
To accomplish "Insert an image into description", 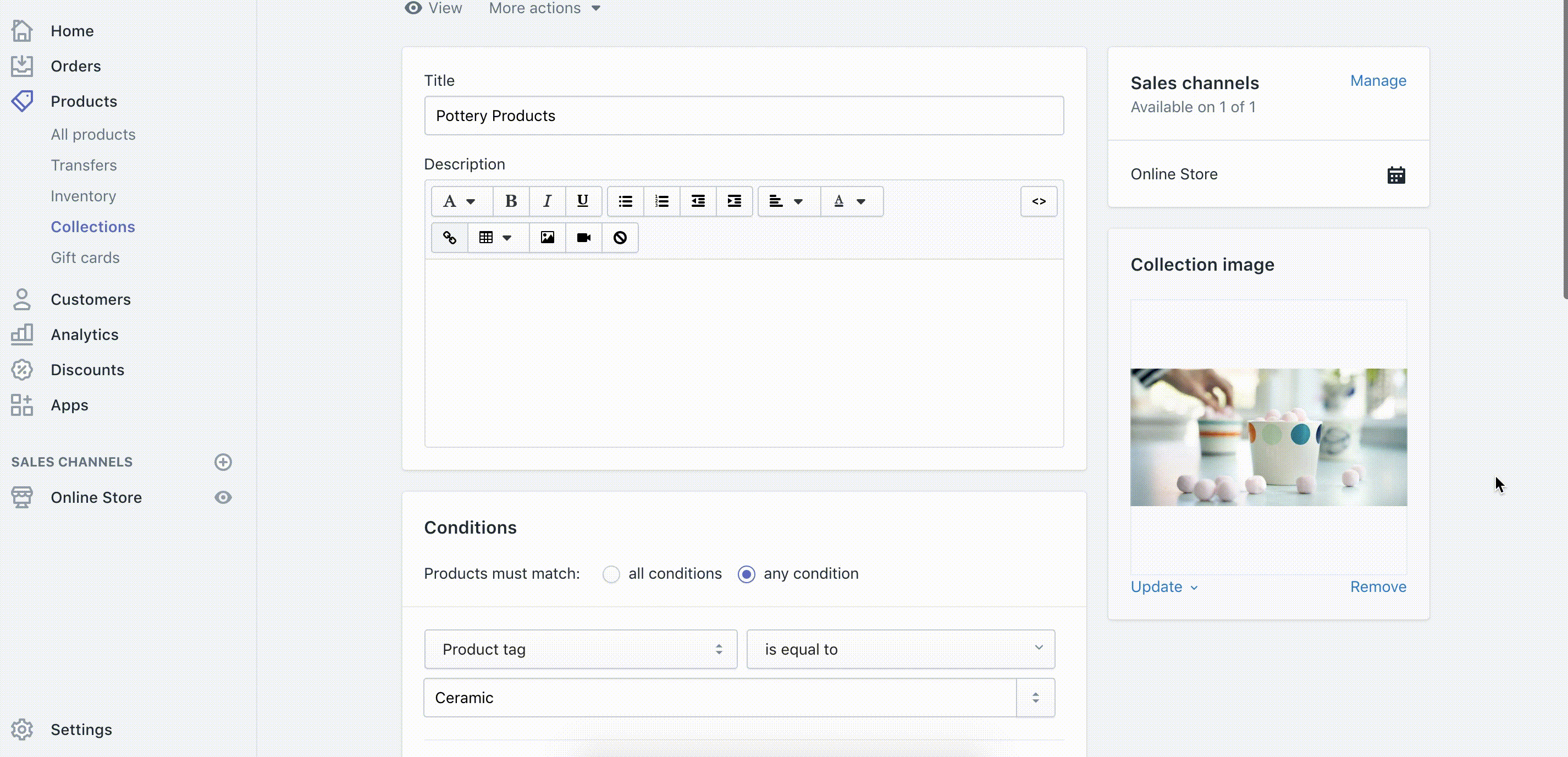I will point(547,238).
